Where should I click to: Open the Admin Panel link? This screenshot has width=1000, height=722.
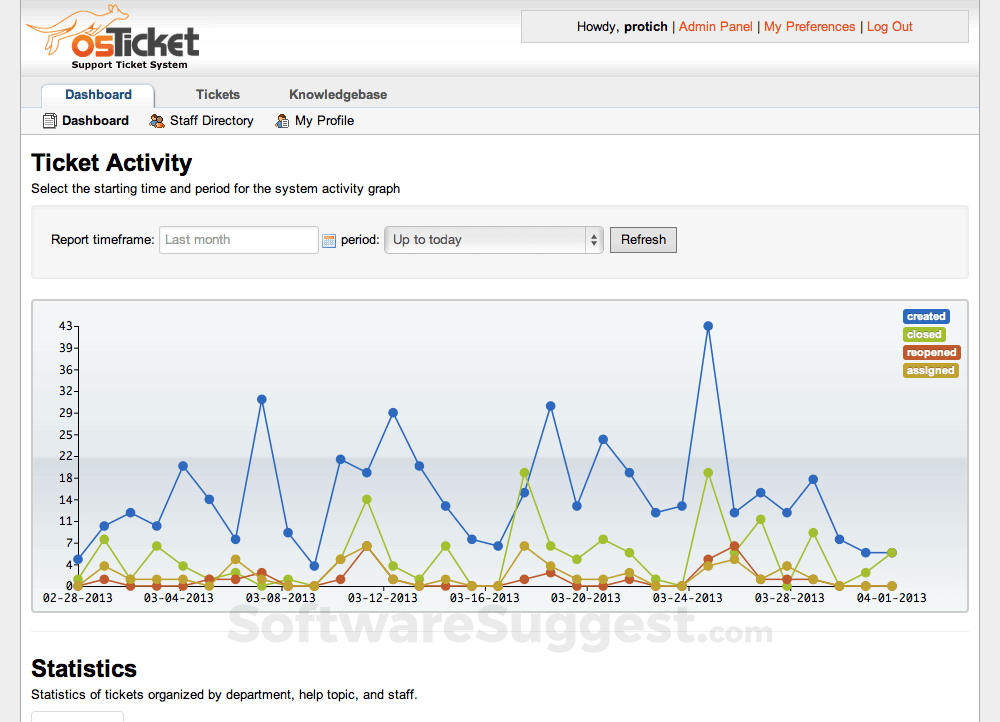(x=715, y=26)
